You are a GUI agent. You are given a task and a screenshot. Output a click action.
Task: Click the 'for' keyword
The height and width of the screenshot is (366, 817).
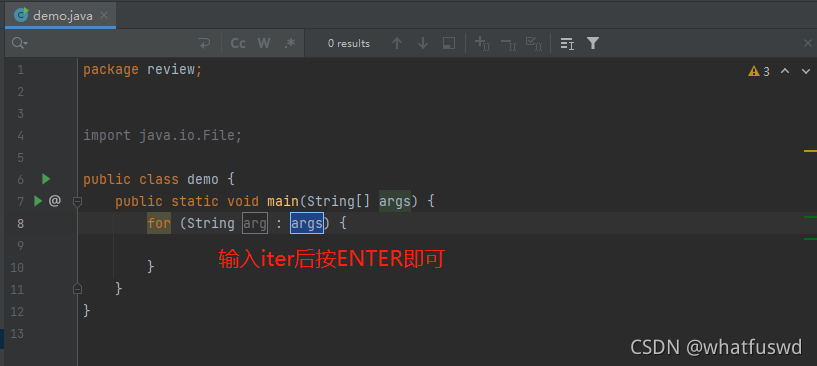click(159, 223)
